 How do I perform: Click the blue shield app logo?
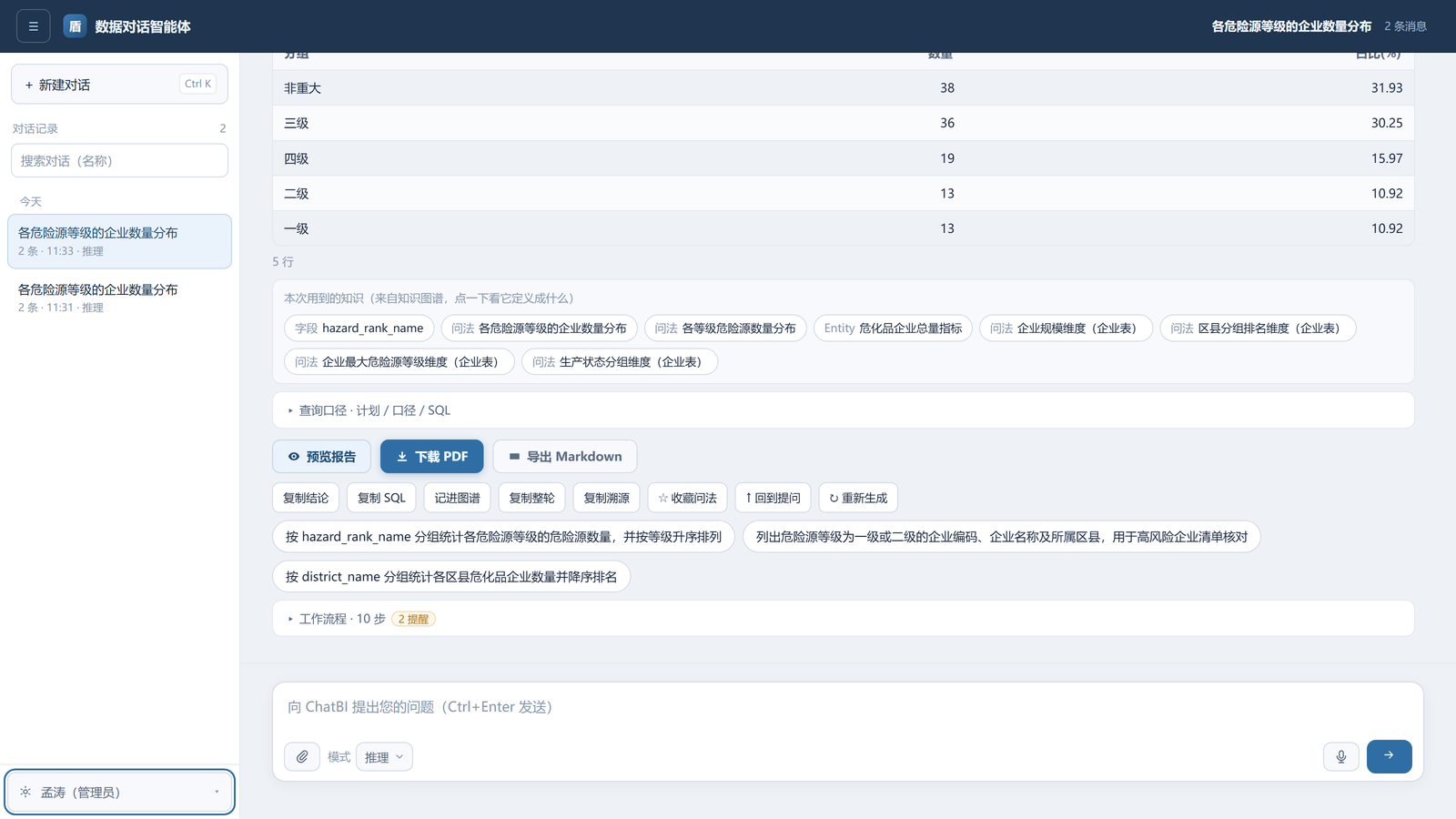pyautogui.click(x=75, y=26)
